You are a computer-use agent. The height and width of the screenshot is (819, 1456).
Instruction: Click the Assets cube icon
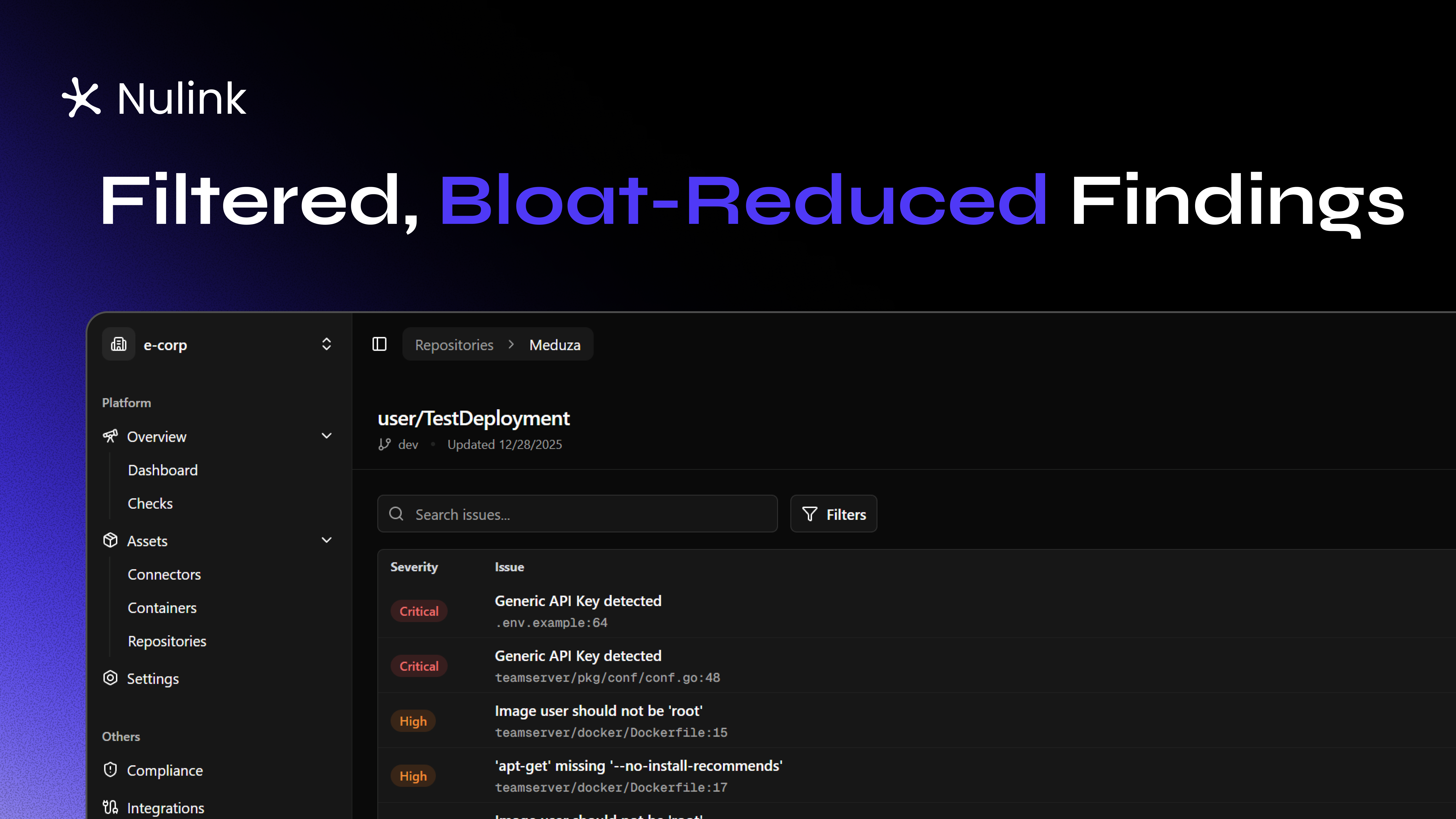coord(110,540)
